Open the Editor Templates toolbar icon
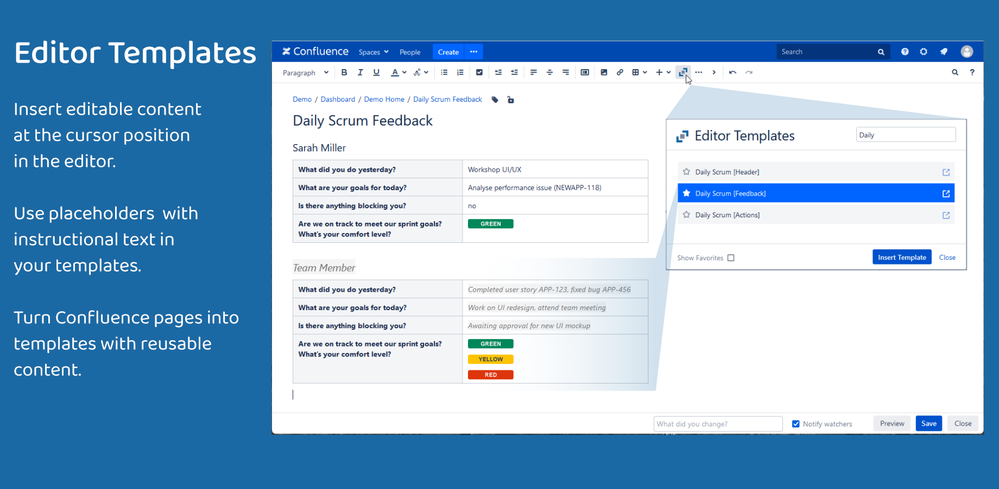Screen dimensions: 999x489 682,73
